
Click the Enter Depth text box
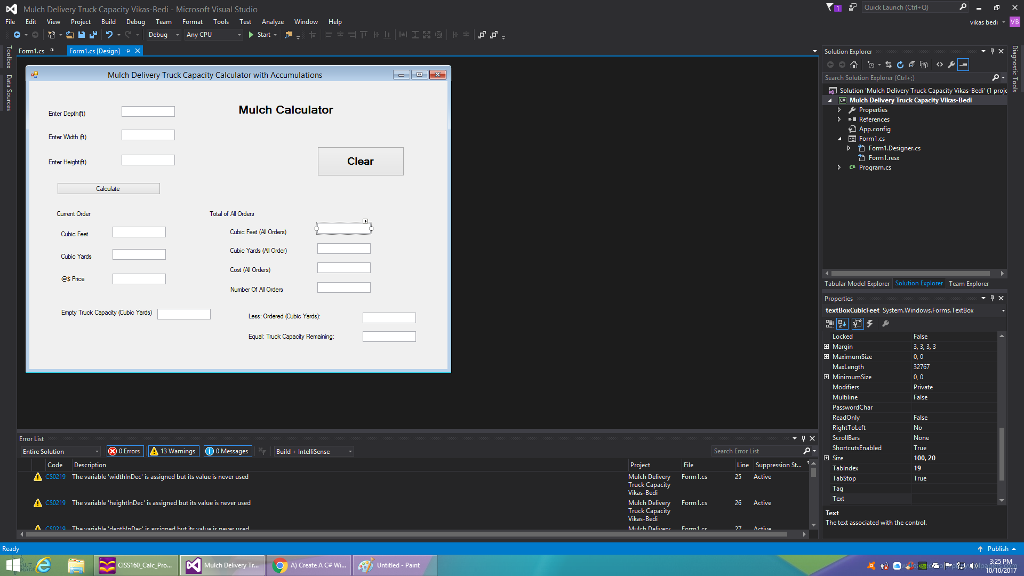coord(148,111)
